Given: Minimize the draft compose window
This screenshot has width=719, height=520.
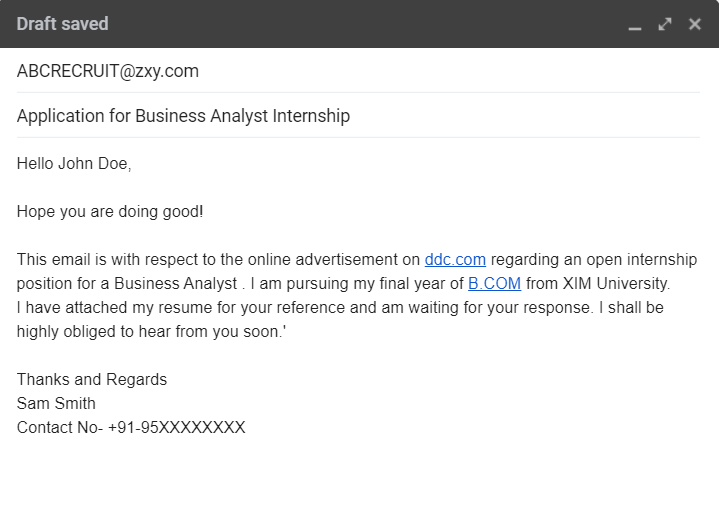Looking at the screenshot, I should 635,25.
